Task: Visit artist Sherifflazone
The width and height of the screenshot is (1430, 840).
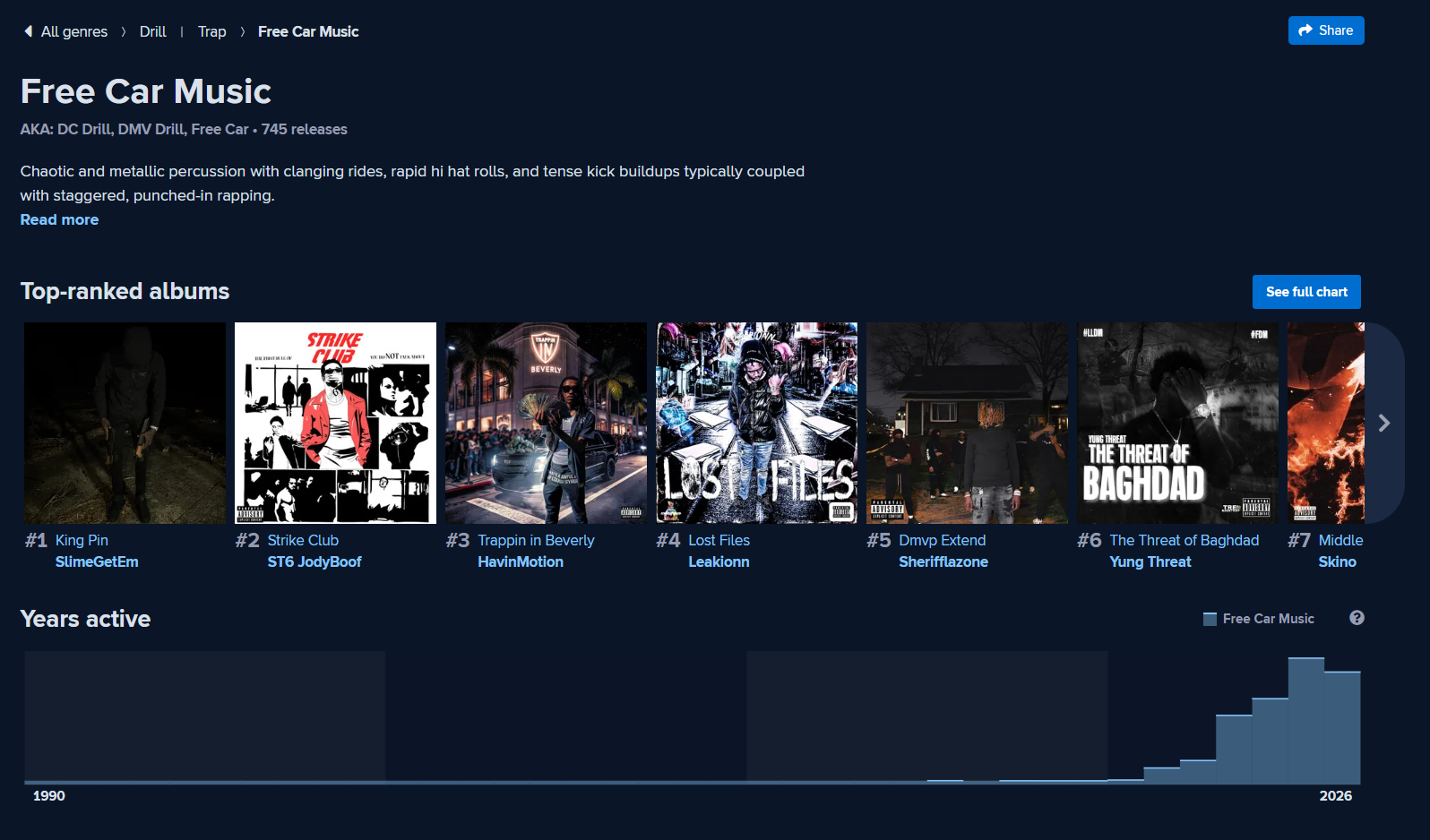Action: [943, 561]
